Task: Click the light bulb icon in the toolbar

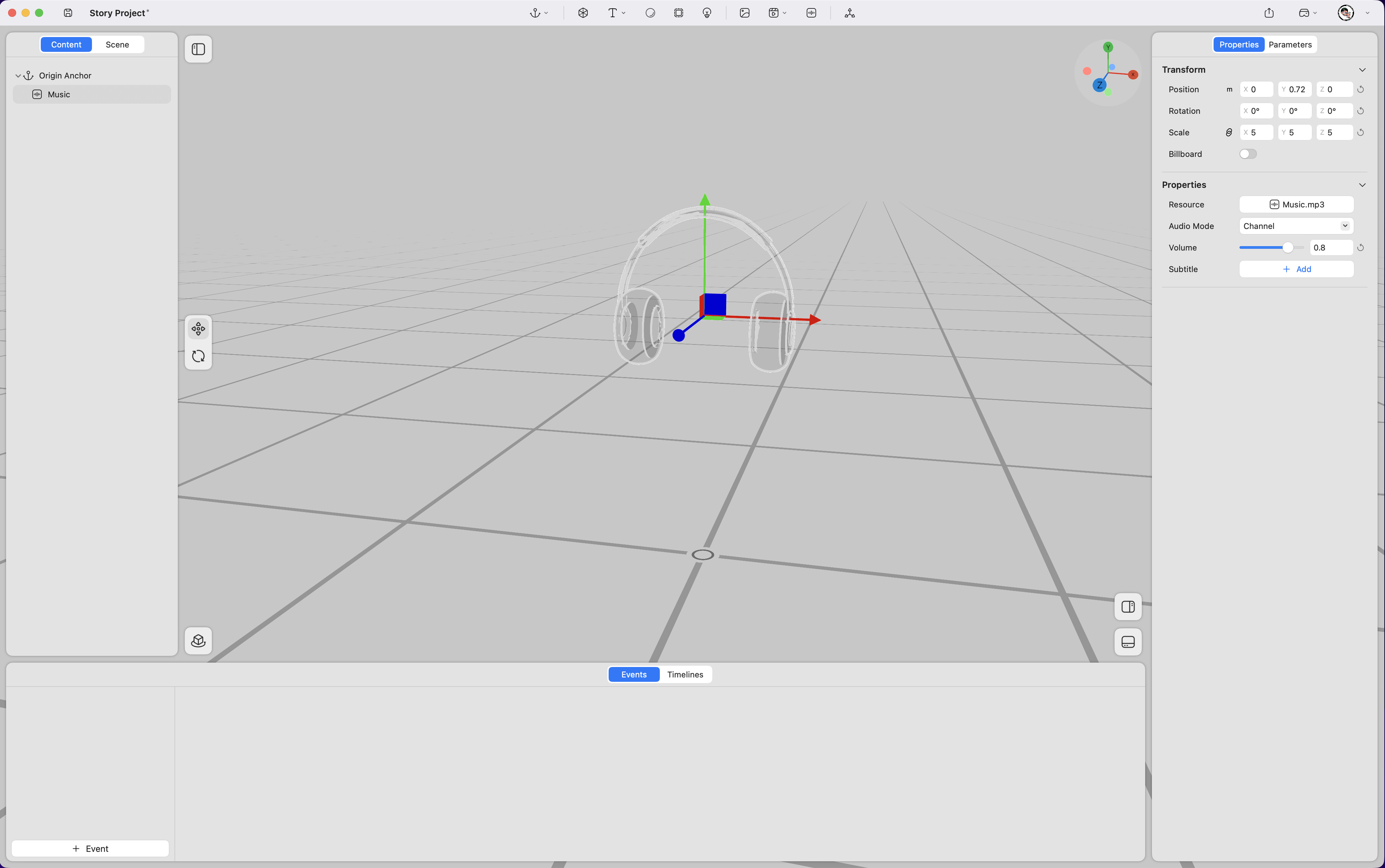Action: pos(707,13)
